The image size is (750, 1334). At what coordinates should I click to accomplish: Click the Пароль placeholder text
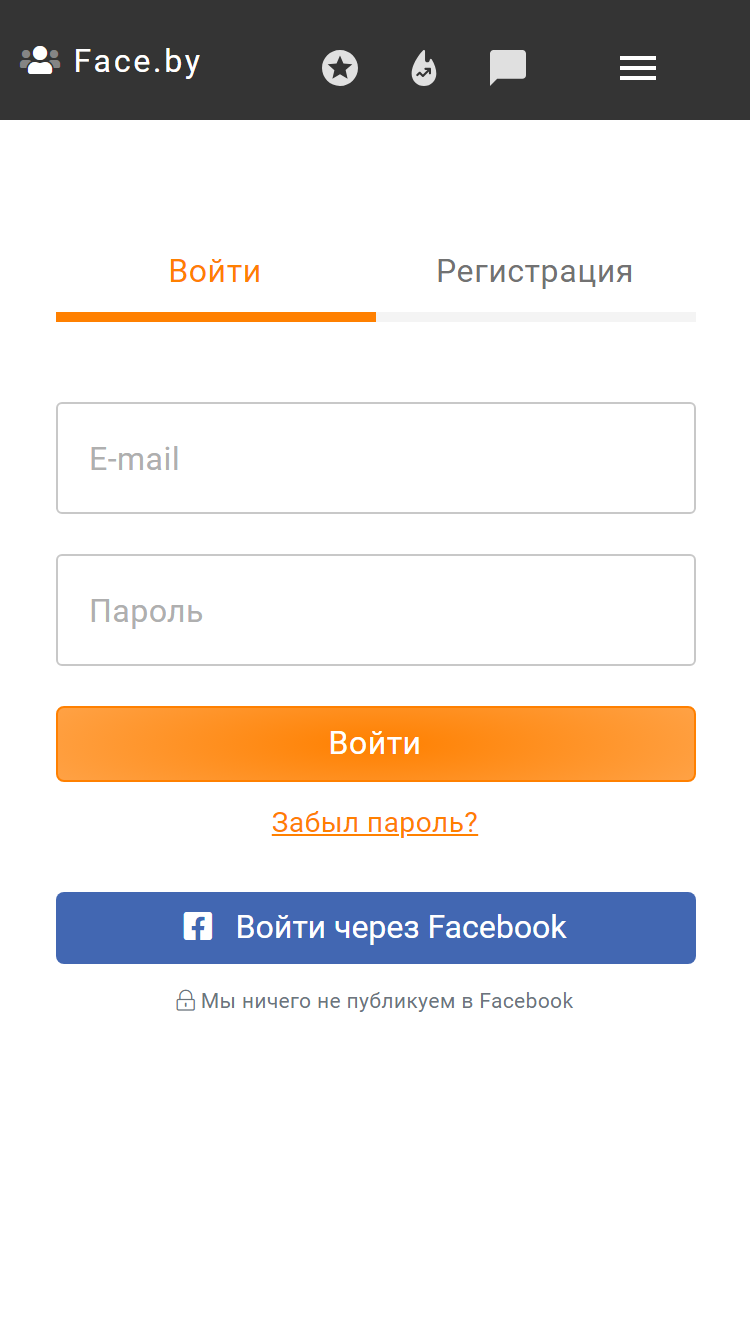pyautogui.click(x=146, y=611)
